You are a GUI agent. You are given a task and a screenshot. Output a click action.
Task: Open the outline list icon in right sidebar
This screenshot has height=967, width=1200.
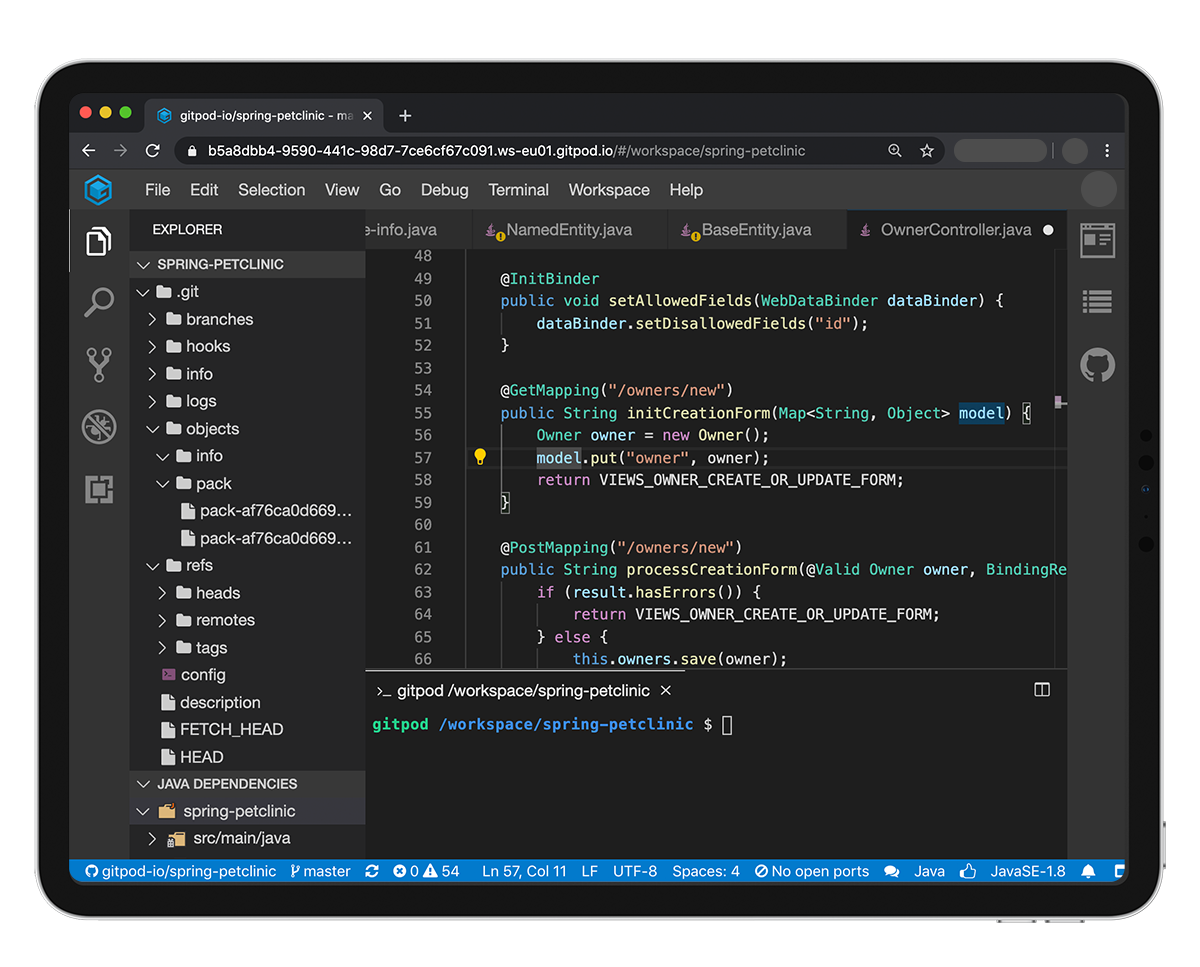click(1097, 302)
